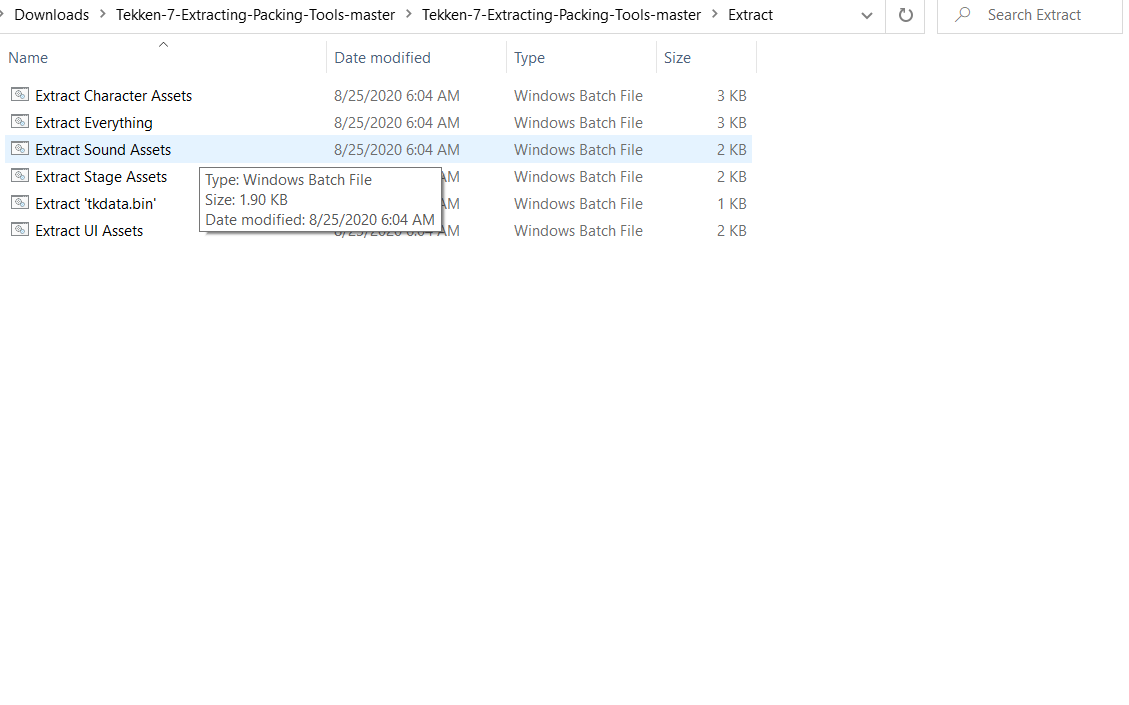Click the Extract 'tkdata.bin' batch file icon
This screenshot has width=1129, height=705.
[x=20, y=203]
